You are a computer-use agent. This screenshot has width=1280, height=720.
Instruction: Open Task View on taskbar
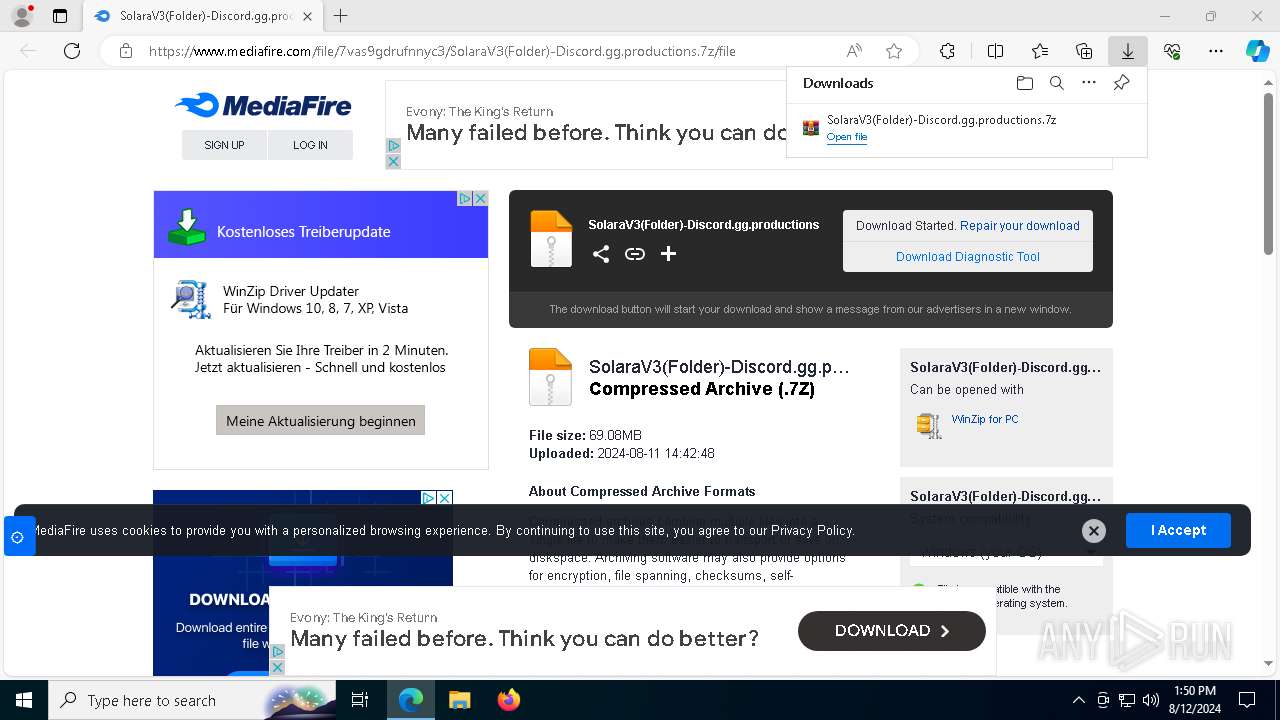pos(361,700)
